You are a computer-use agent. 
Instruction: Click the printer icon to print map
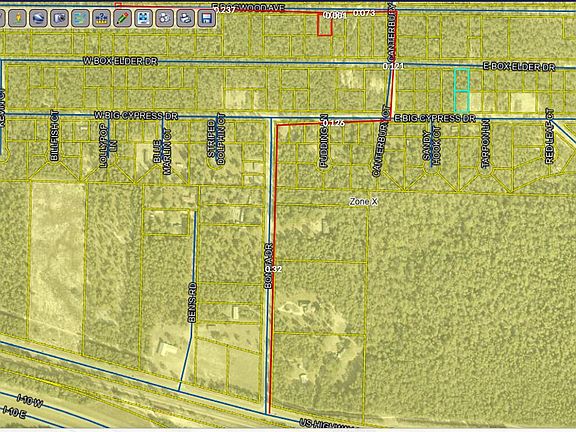pyautogui.click(x=185, y=18)
